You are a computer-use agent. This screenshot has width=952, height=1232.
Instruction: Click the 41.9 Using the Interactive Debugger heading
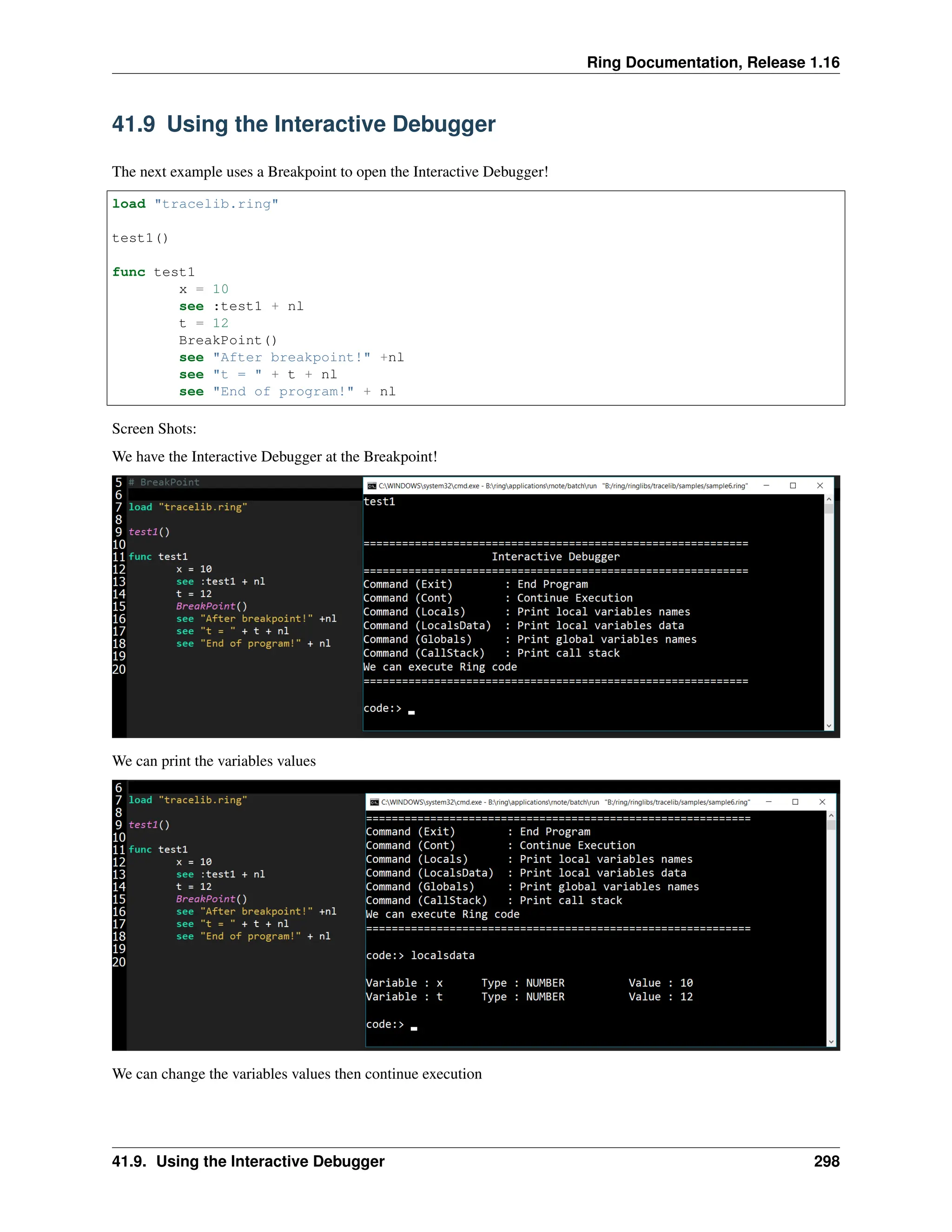pyautogui.click(x=304, y=124)
